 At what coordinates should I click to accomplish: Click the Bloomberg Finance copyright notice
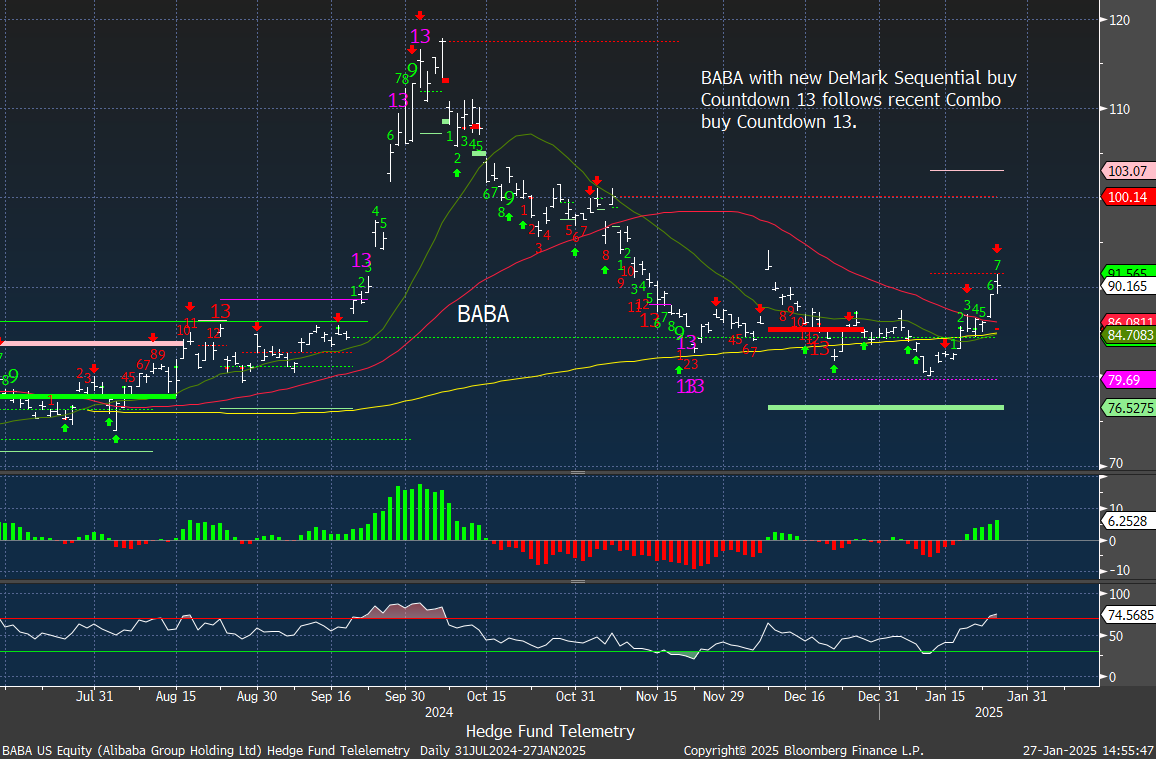pyautogui.click(x=803, y=751)
